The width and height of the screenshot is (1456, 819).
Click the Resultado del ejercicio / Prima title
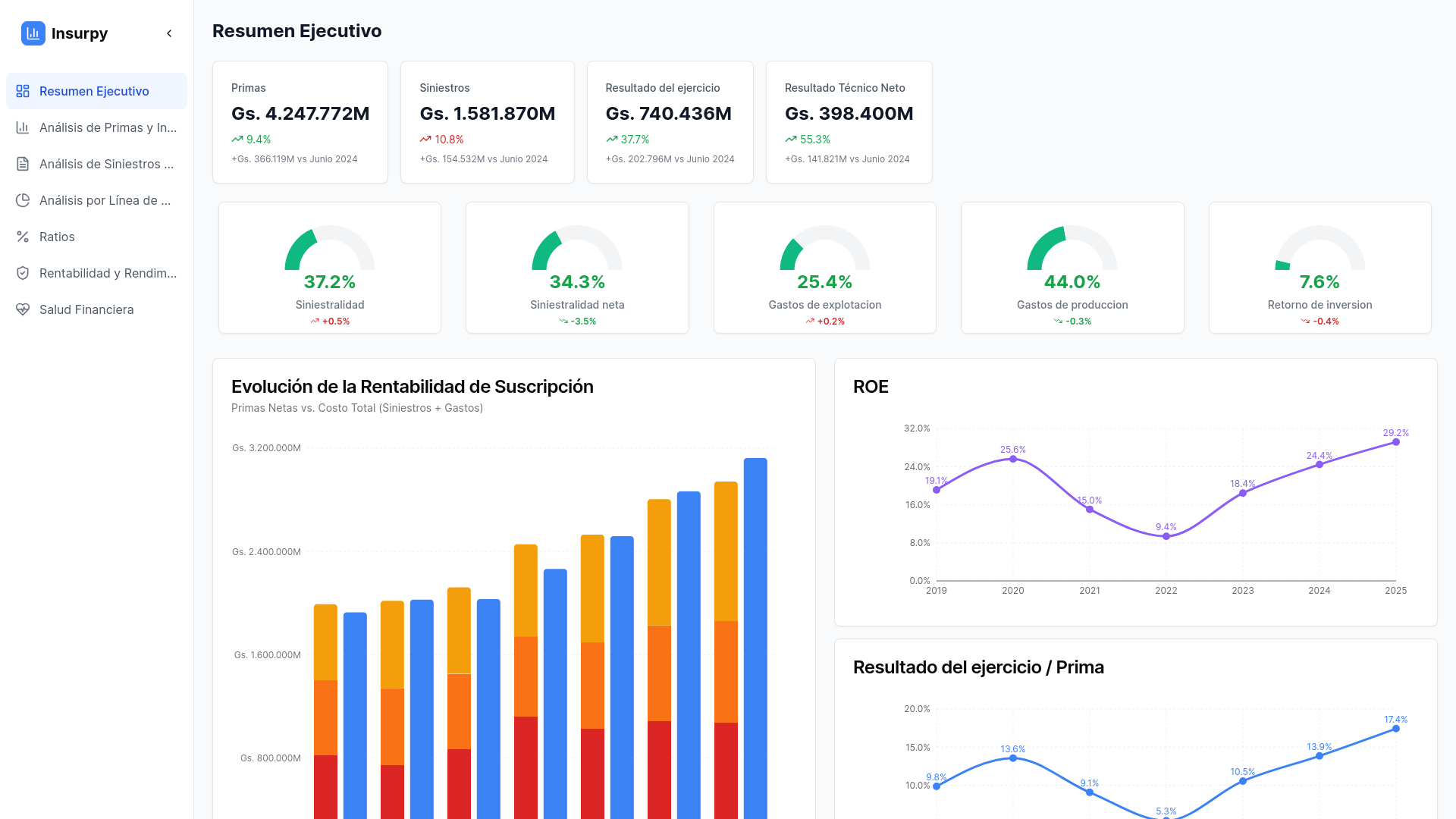[978, 667]
